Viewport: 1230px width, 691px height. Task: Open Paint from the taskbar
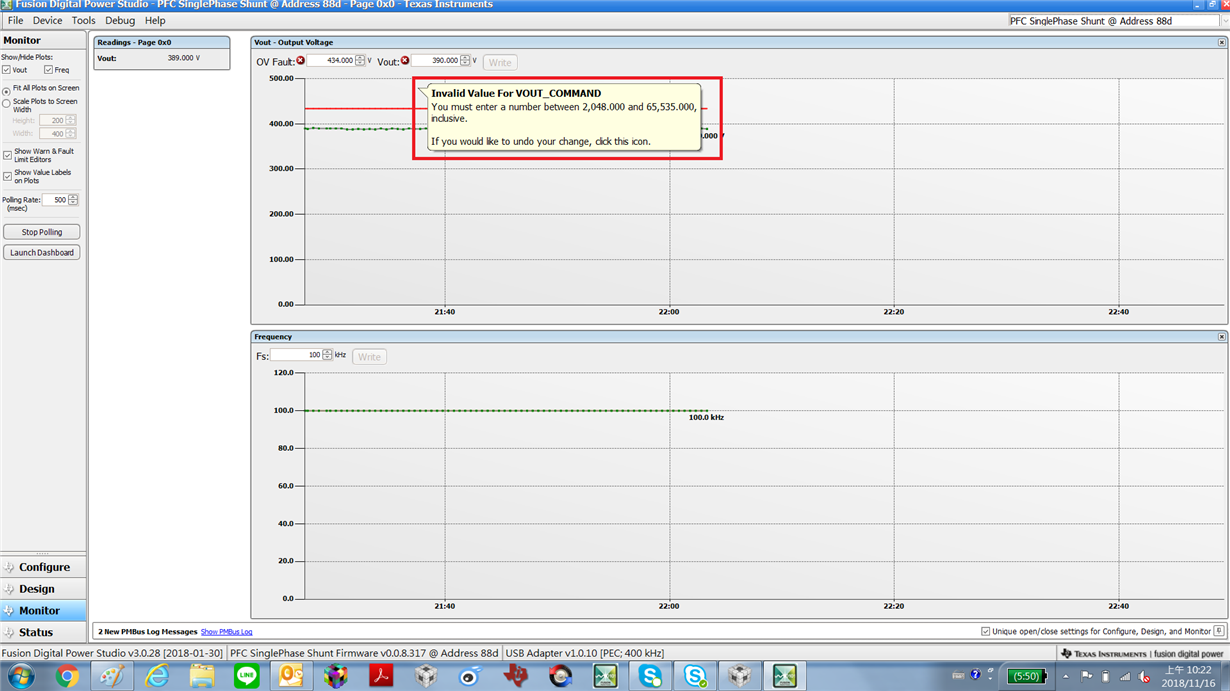[112, 676]
